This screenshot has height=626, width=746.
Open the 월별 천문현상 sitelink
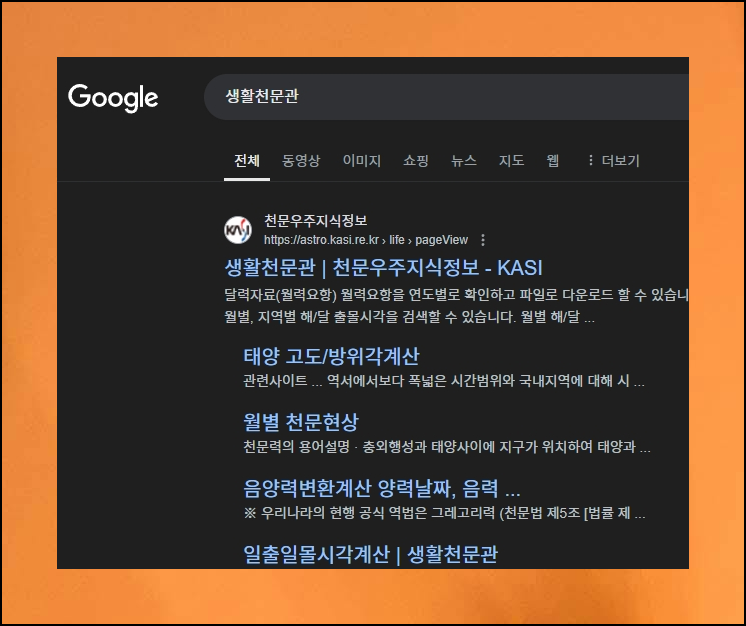[301, 422]
